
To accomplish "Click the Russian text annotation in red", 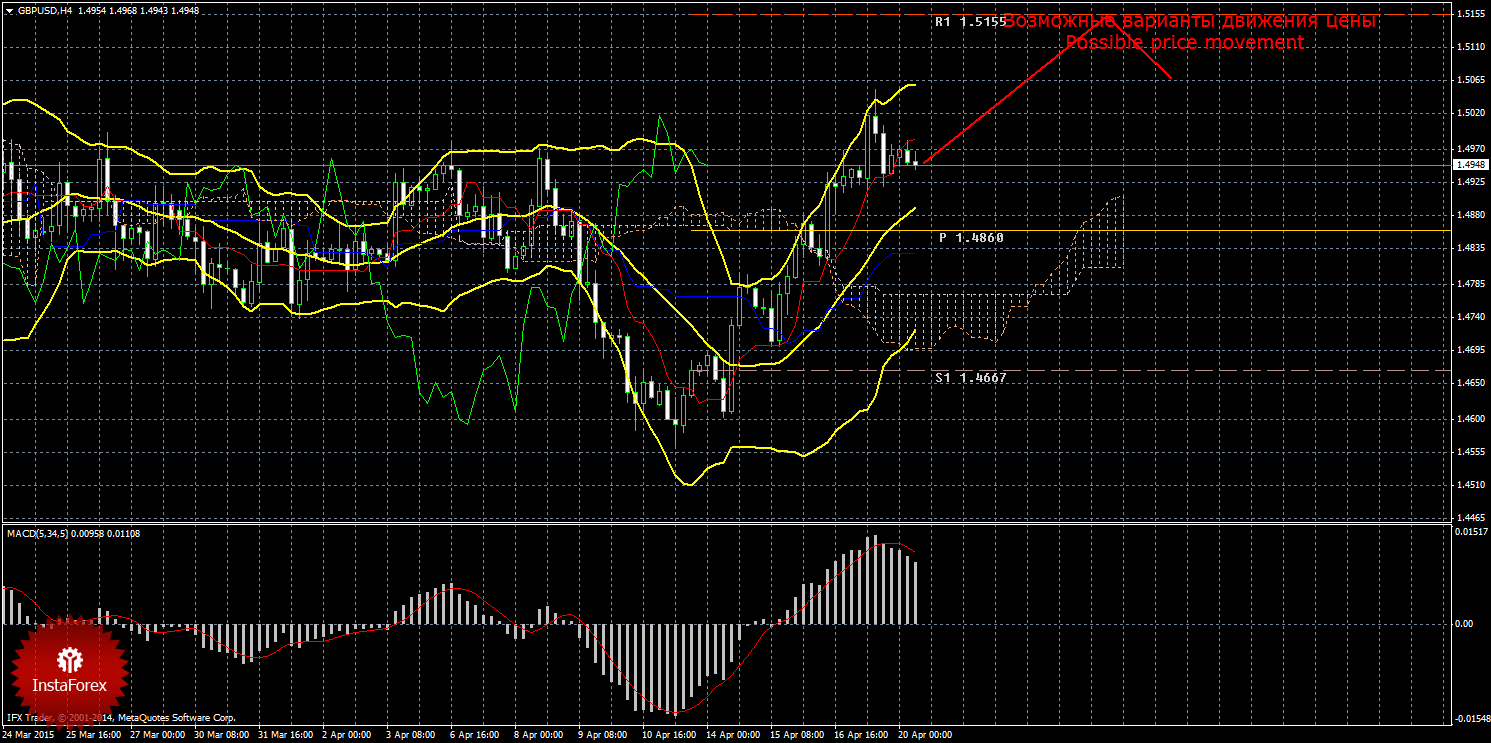I will [x=1190, y=21].
